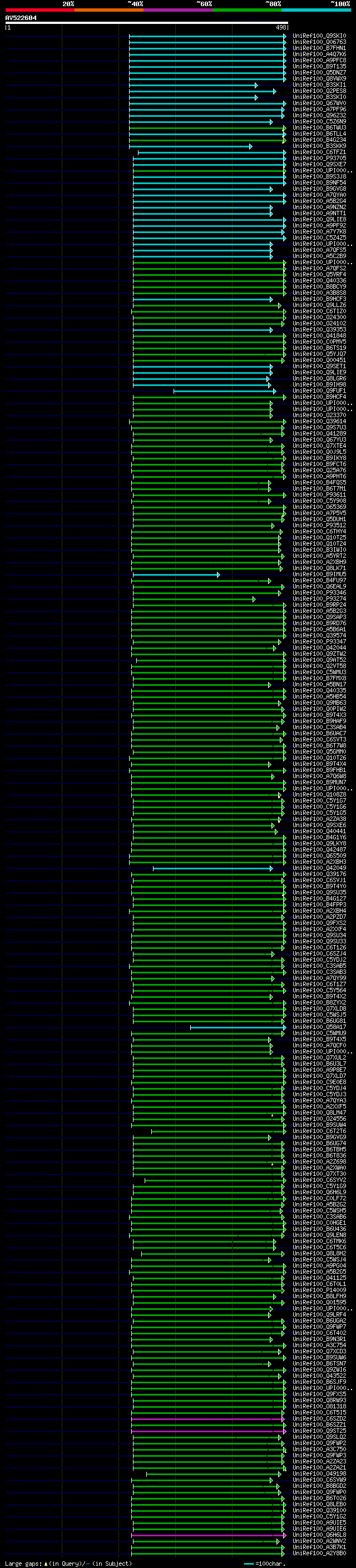Open hit UniRef100_Q01595
Screen dimensions: 356x1568
point(319,1302)
